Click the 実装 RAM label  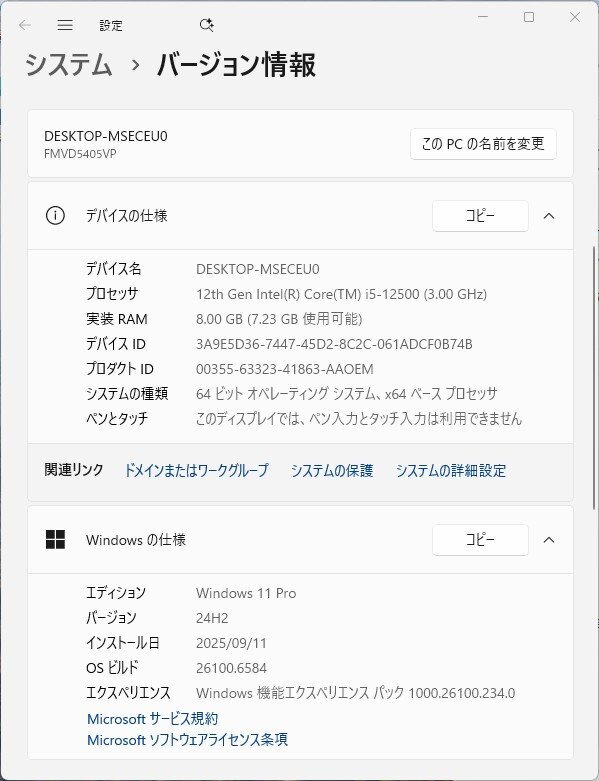coord(117,319)
